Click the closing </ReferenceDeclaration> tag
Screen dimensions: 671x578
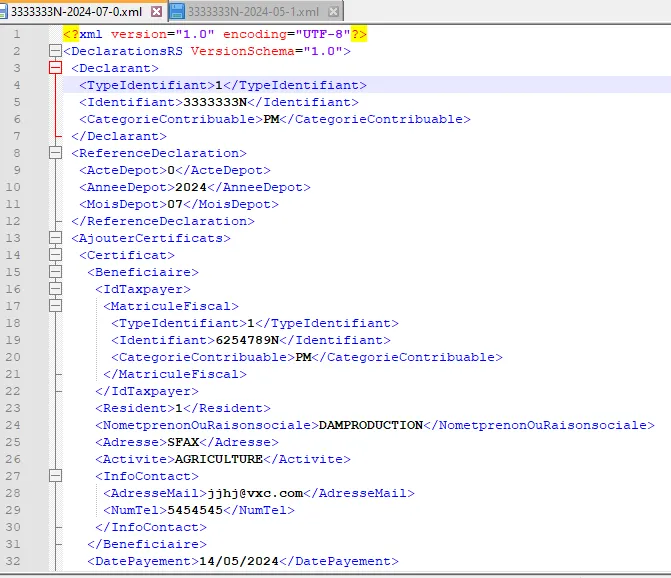coord(163,221)
